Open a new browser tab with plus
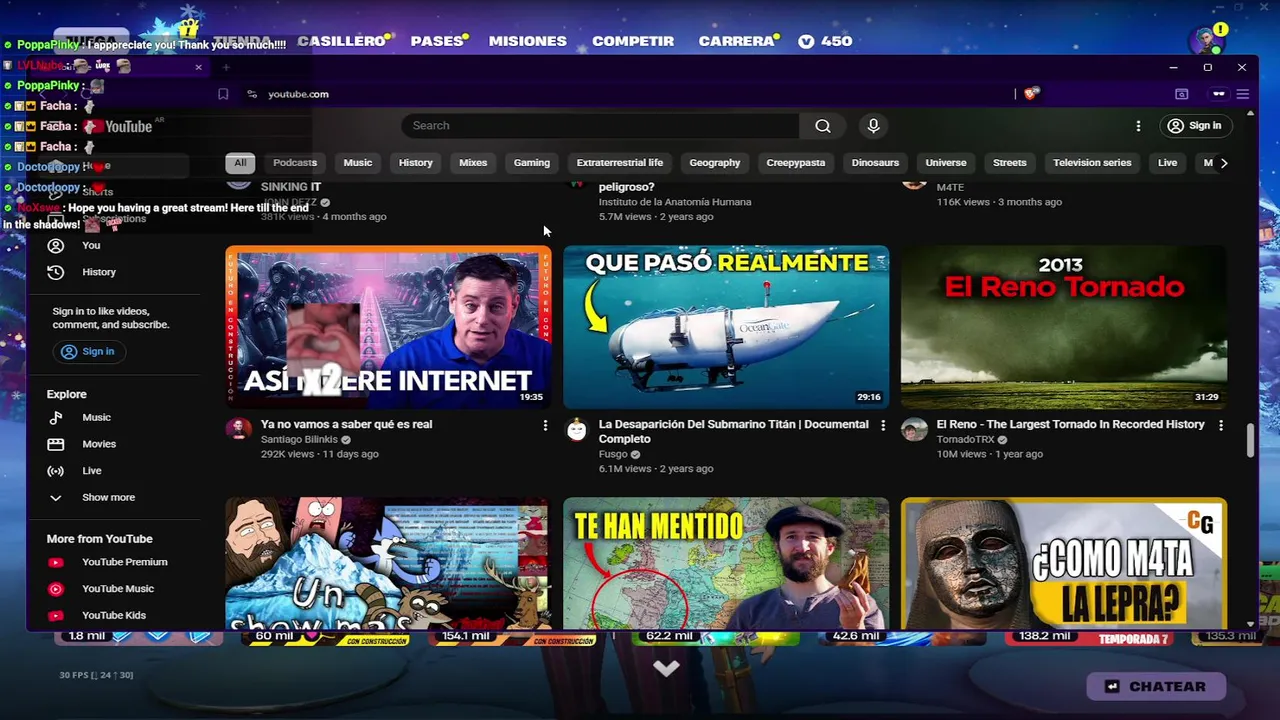Image resolution: width=1280 pixels, height=720 pixels. click(227, 67)
